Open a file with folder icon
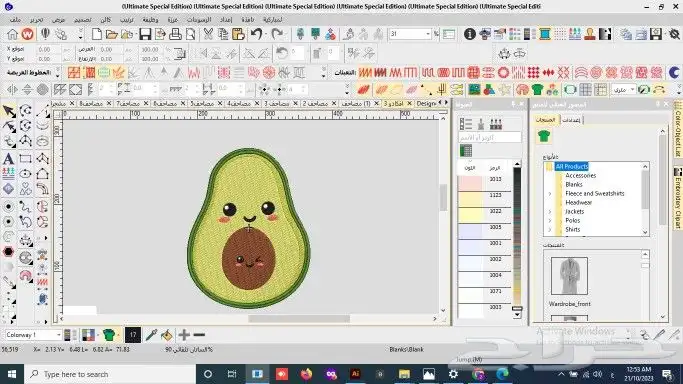The width and height of the screenshot is (683, 384). point(112,34)
